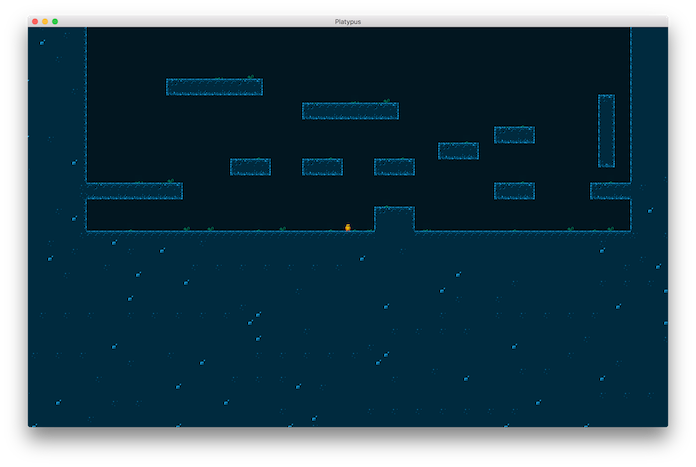Viewport: 696px width, 467px height.
Task: Click the rightmost of three small aligned platforms
Action: pyautogui.click(x=394, y=167)
